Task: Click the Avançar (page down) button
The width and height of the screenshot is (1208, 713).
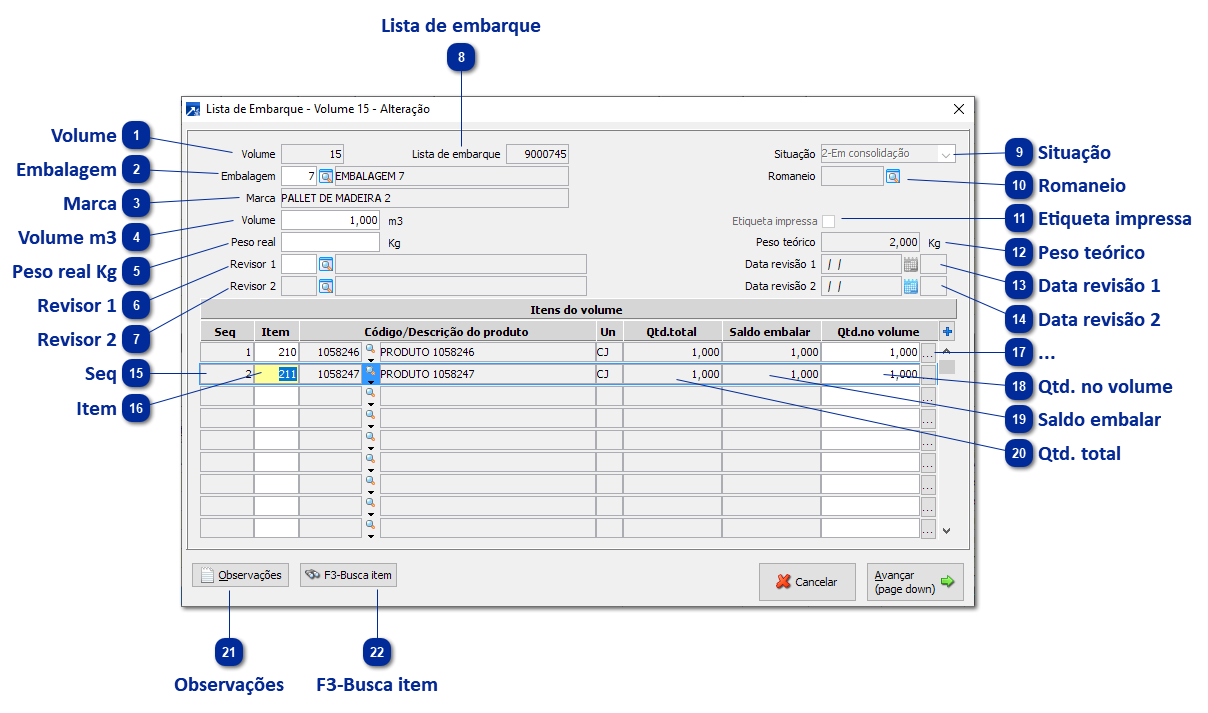Action: click(915, 582)
